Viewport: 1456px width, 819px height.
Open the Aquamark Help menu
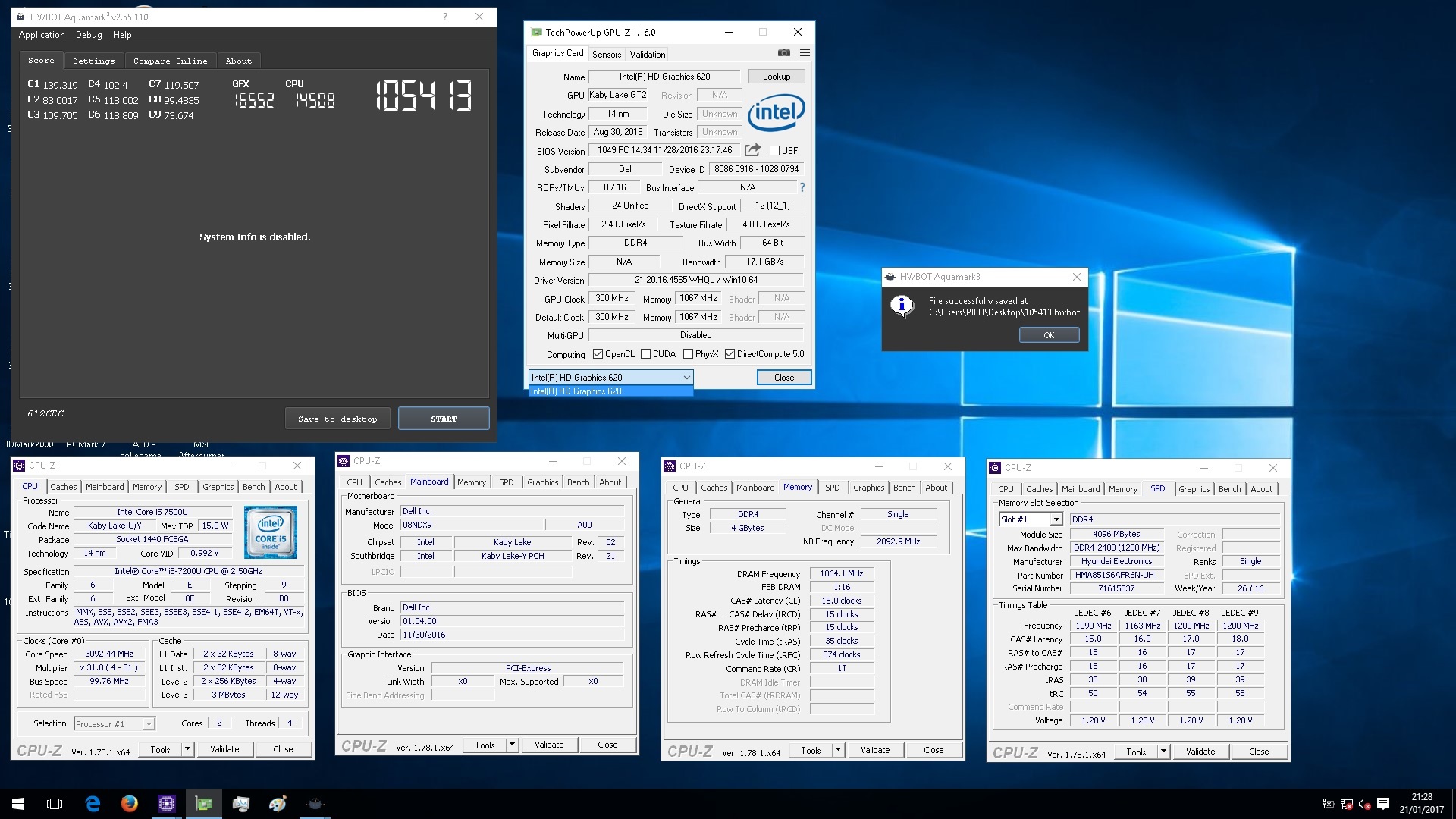[122, 35]
